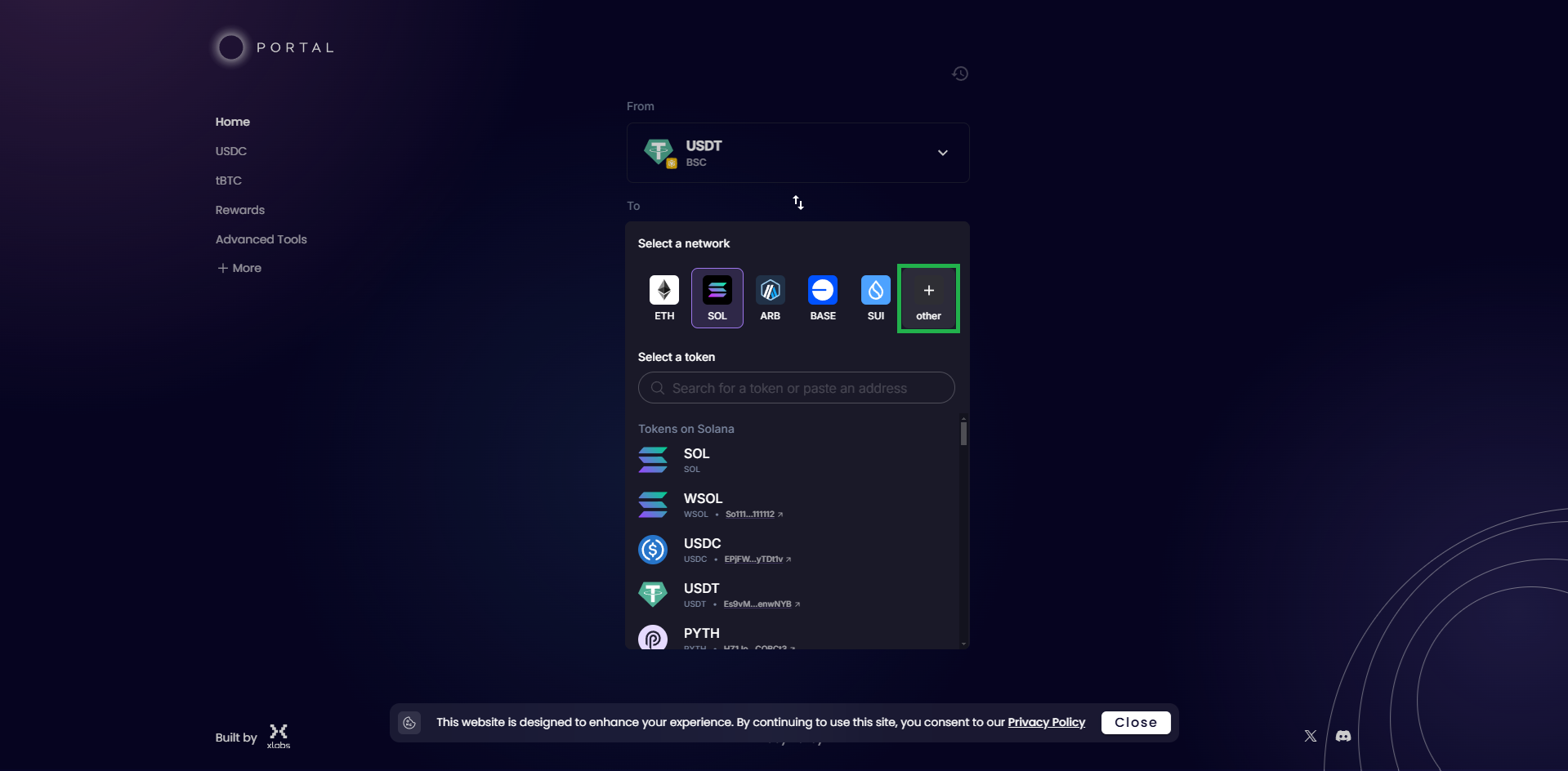The image size is (1568, 771).
Task: Pick the SUI network icon
Action: point(875,298)
